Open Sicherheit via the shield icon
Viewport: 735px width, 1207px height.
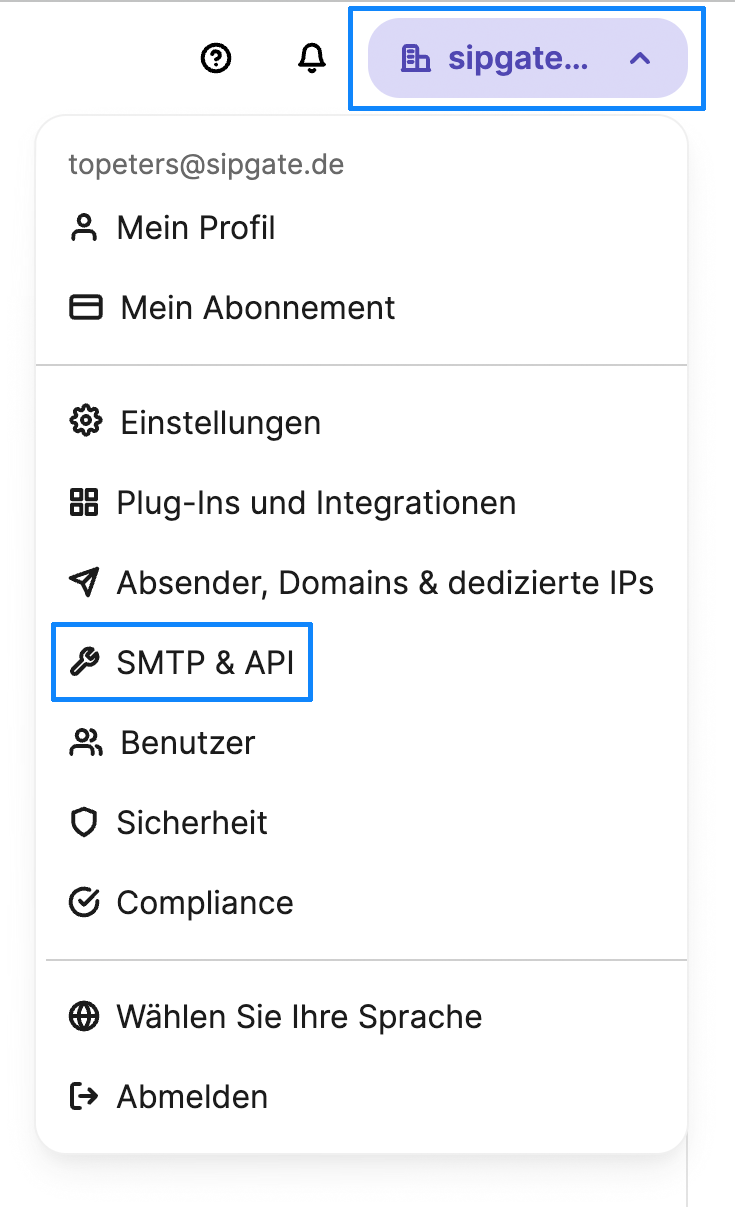coord(87,822)
